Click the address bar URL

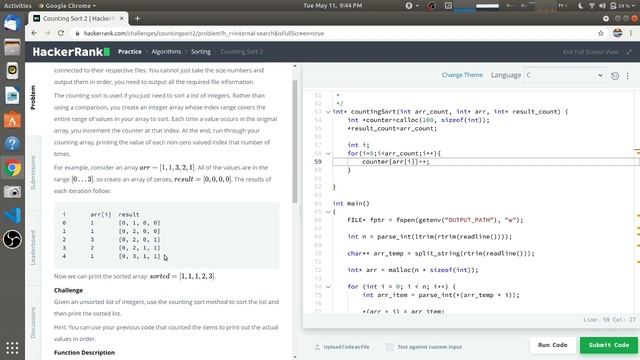click(204, 33)
